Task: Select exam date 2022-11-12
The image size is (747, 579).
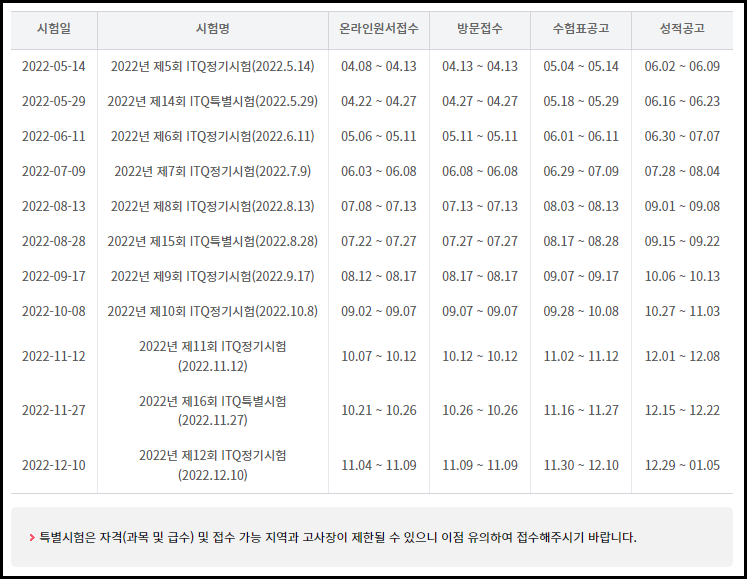Action: pos(54,356)
